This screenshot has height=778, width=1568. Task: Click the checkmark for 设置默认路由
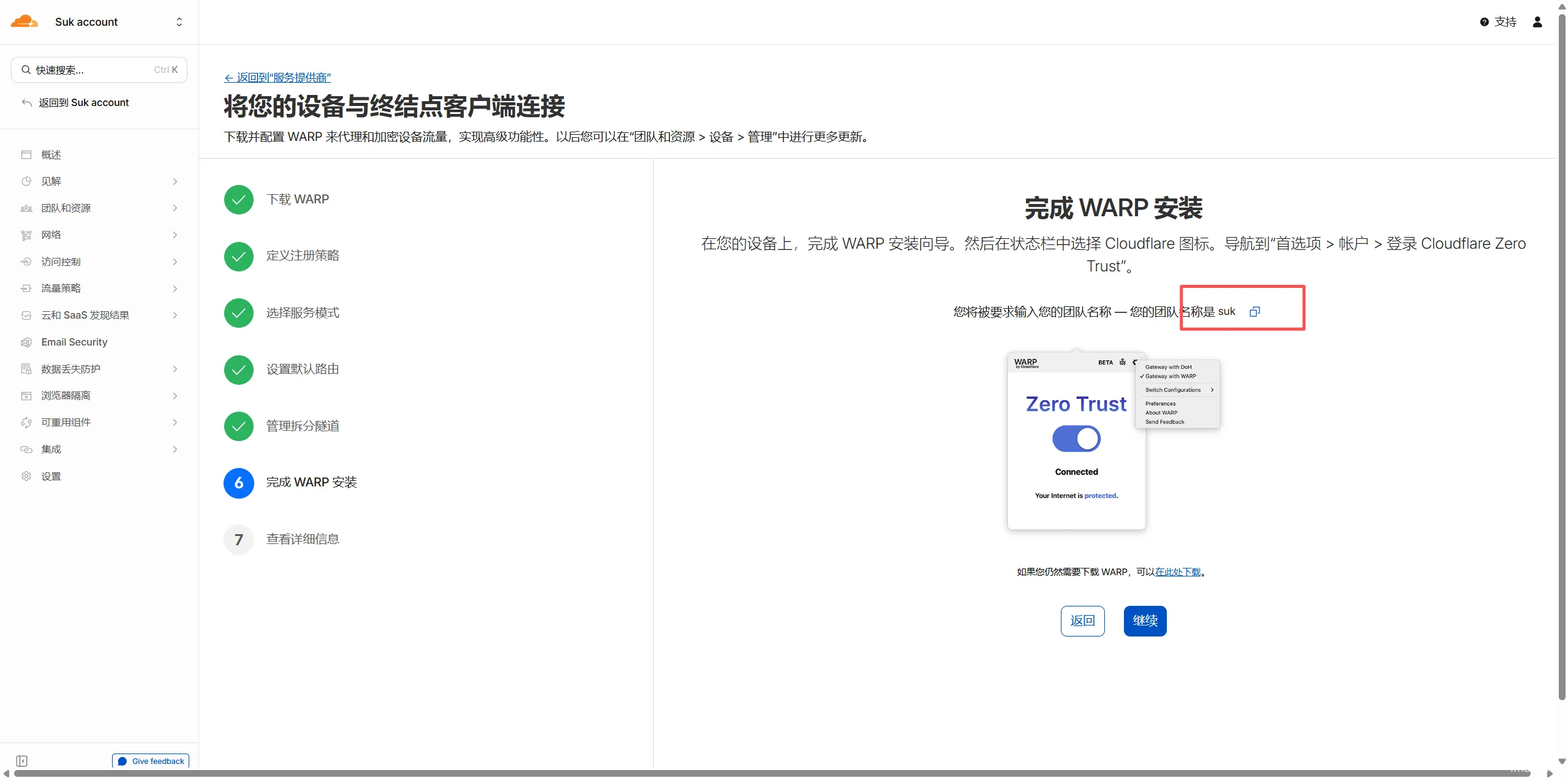pyautogui.click(x=239, y=370)
